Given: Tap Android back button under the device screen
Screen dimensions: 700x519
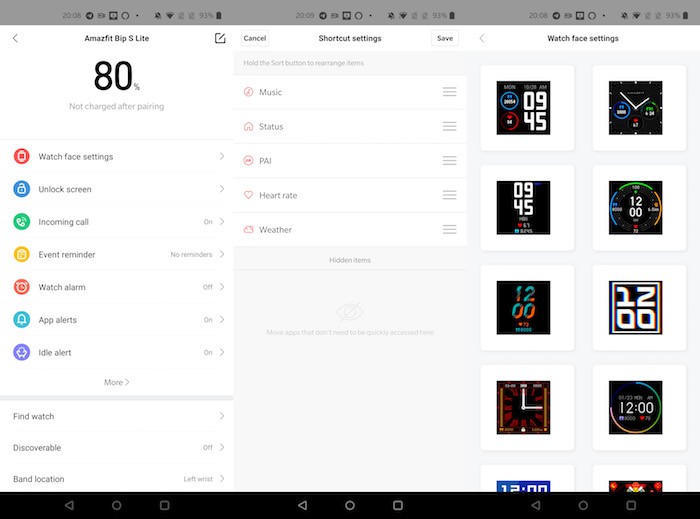Looking at the screenshot, I should click(x=69, y=505).
